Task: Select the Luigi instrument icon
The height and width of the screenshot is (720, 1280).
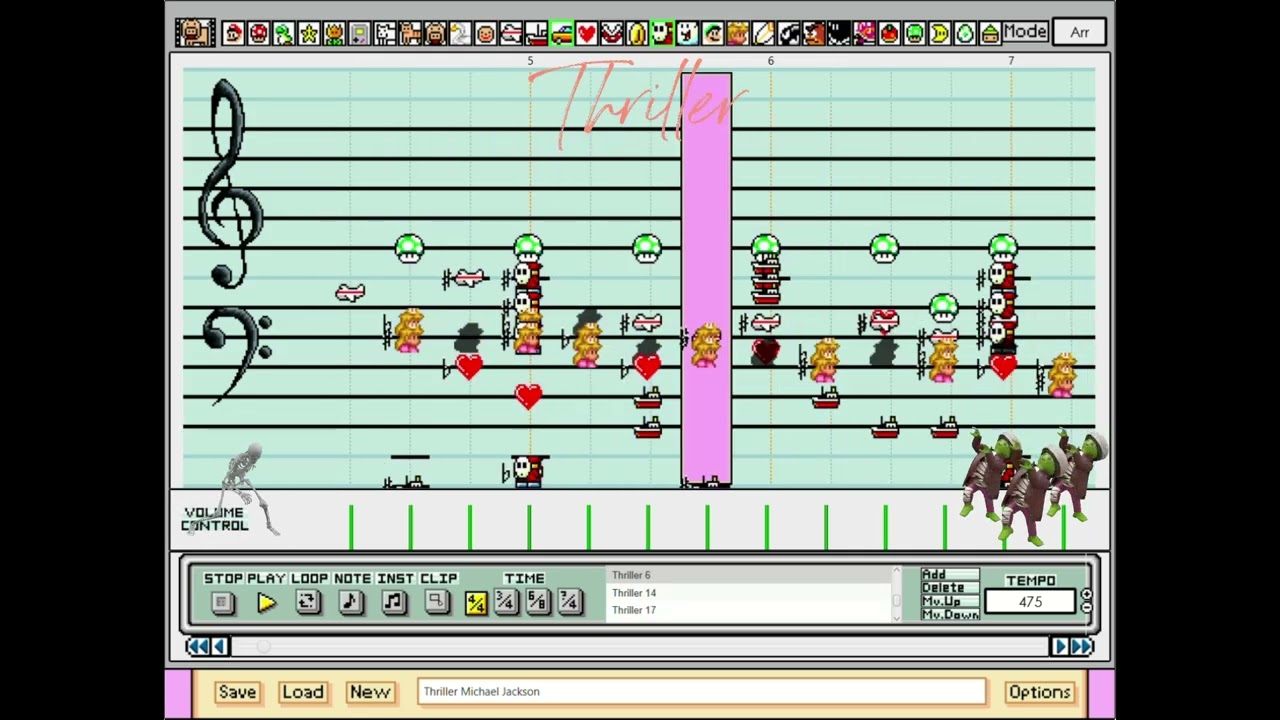Action: (x=712, y=33)
